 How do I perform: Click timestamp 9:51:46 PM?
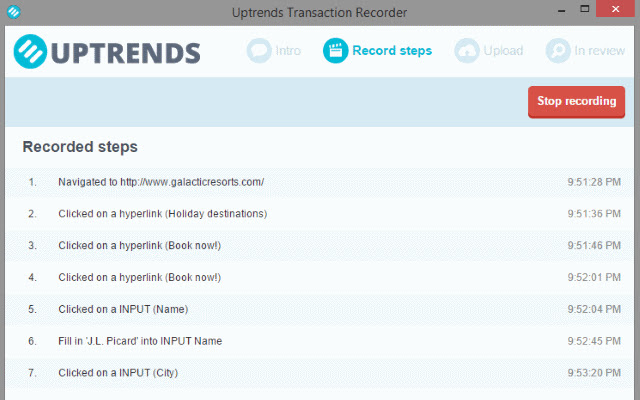(x=594, y=246)
